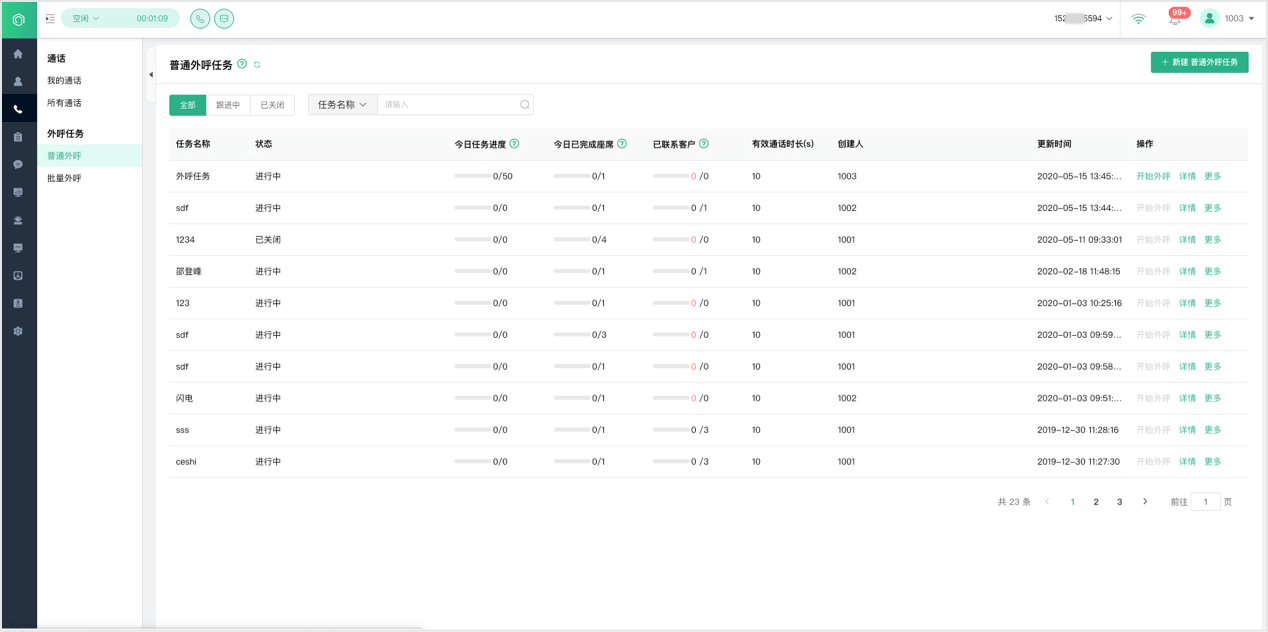
Task: Open 详情 for the sss row
Action: 1187,430
